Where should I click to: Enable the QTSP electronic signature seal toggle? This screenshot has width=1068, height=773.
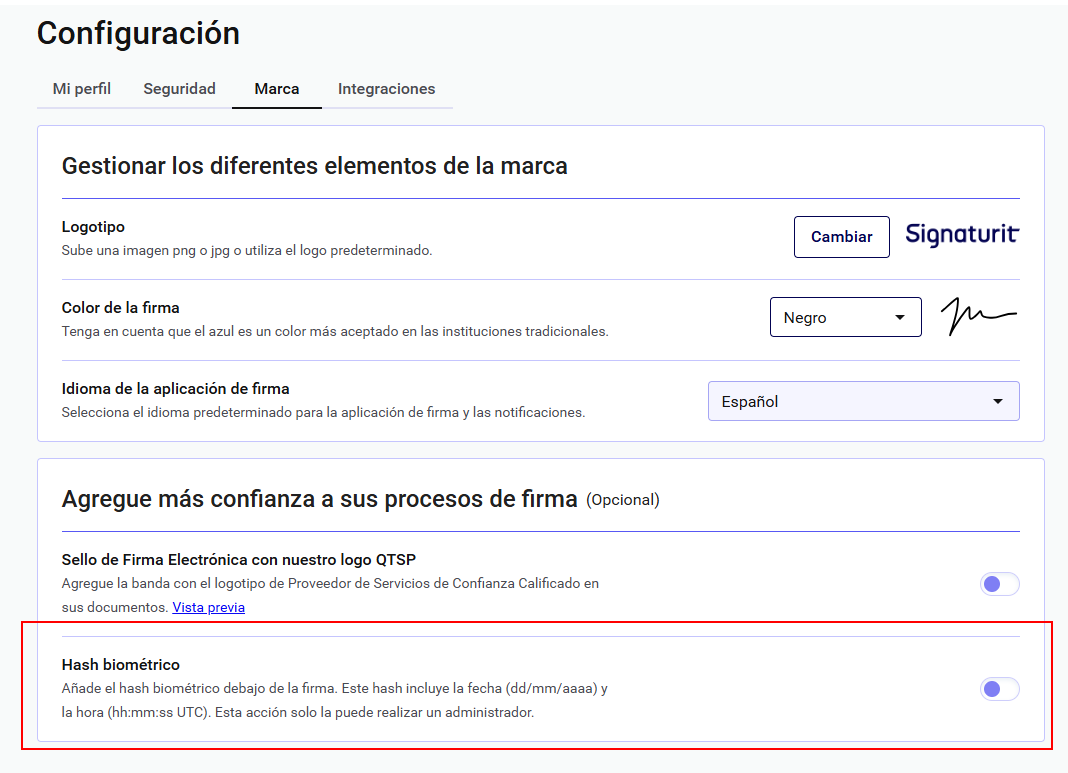pos(999,584)
